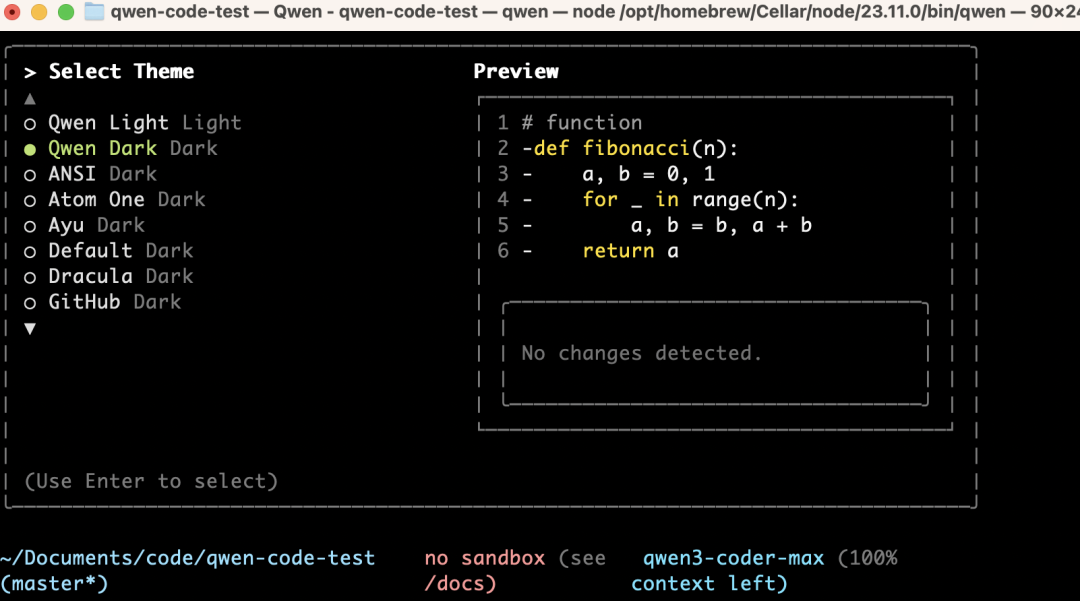Click the 'no sandbox' status text
The image size is (1080, 601).
485,558
